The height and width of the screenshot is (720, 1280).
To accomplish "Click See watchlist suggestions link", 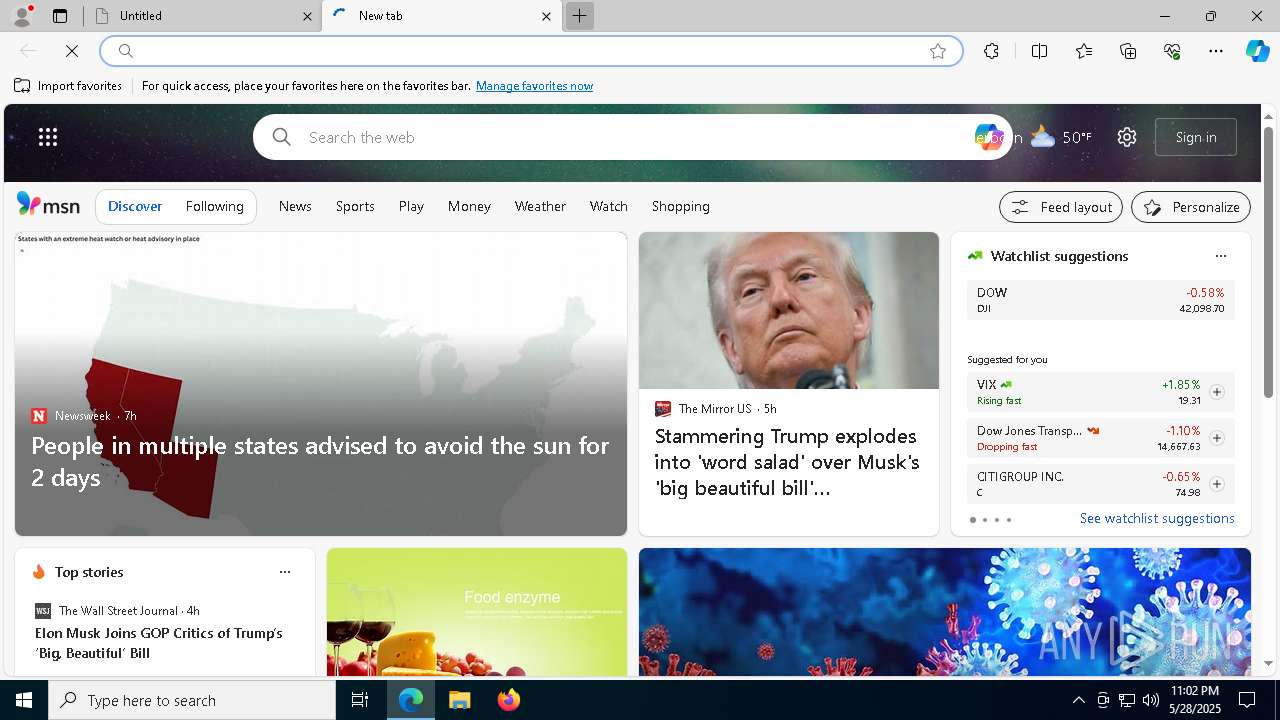I will [1157, 518].
